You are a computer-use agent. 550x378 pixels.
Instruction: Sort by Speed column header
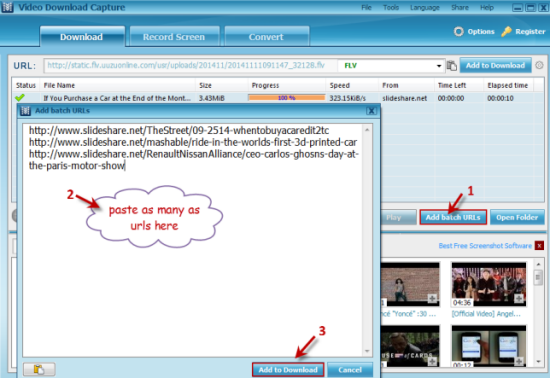tap(352, 85)
